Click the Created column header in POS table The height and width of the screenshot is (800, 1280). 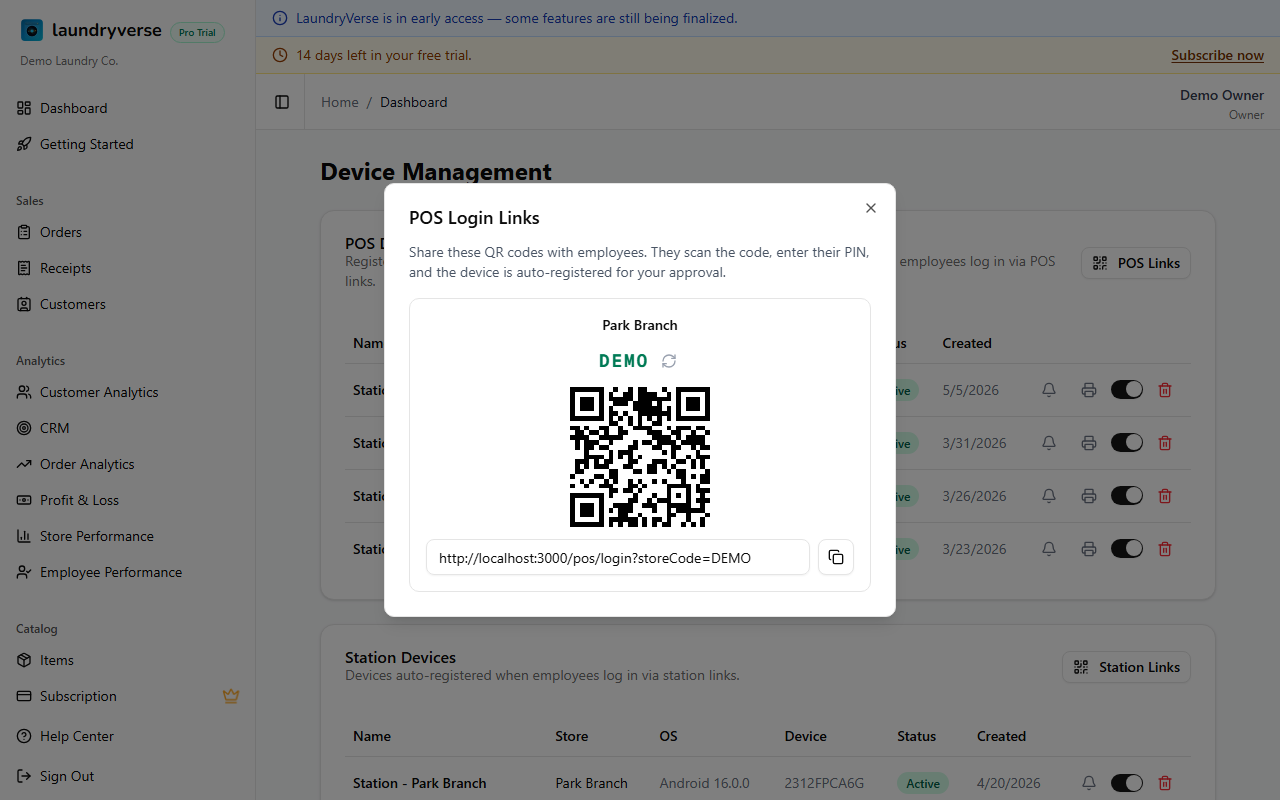coord(967,343)
